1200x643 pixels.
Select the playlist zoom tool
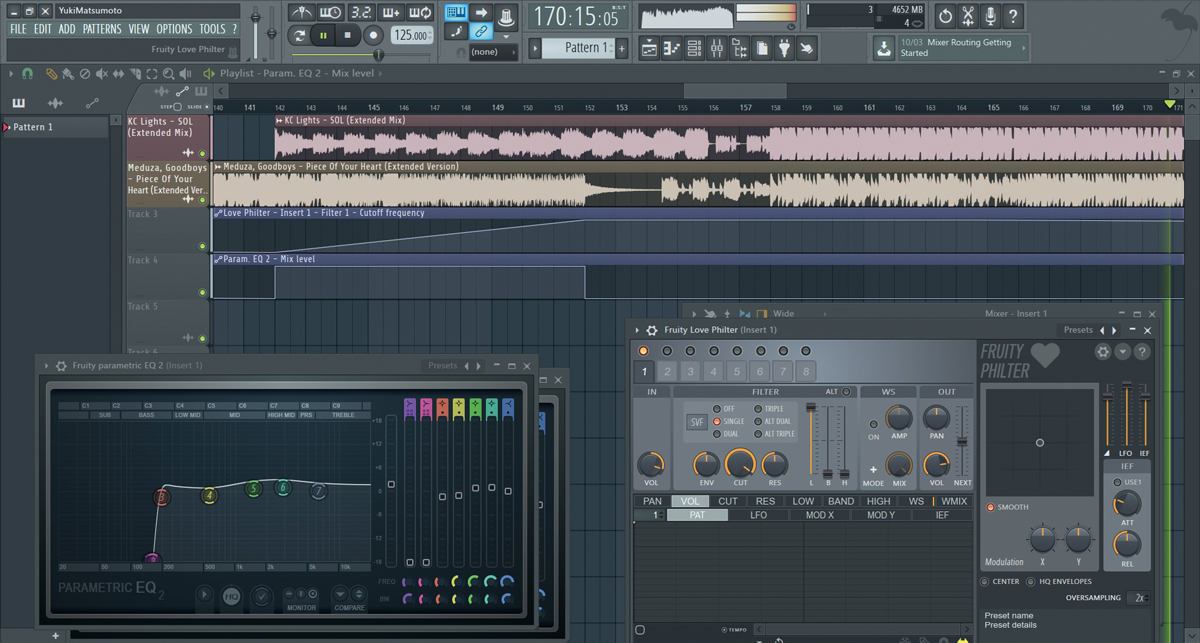point(168,74)
